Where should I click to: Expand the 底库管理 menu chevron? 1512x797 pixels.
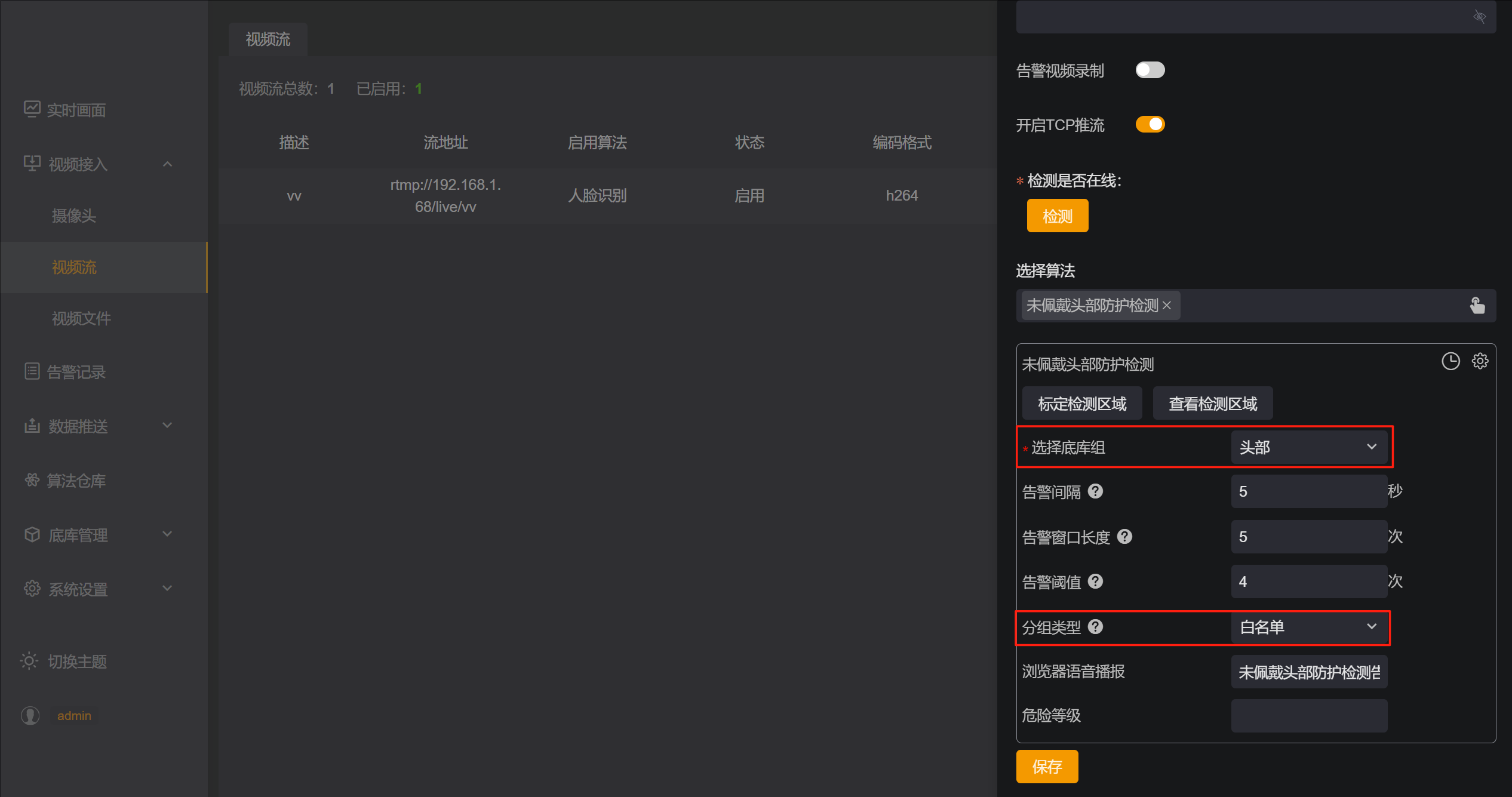[168, 534]
